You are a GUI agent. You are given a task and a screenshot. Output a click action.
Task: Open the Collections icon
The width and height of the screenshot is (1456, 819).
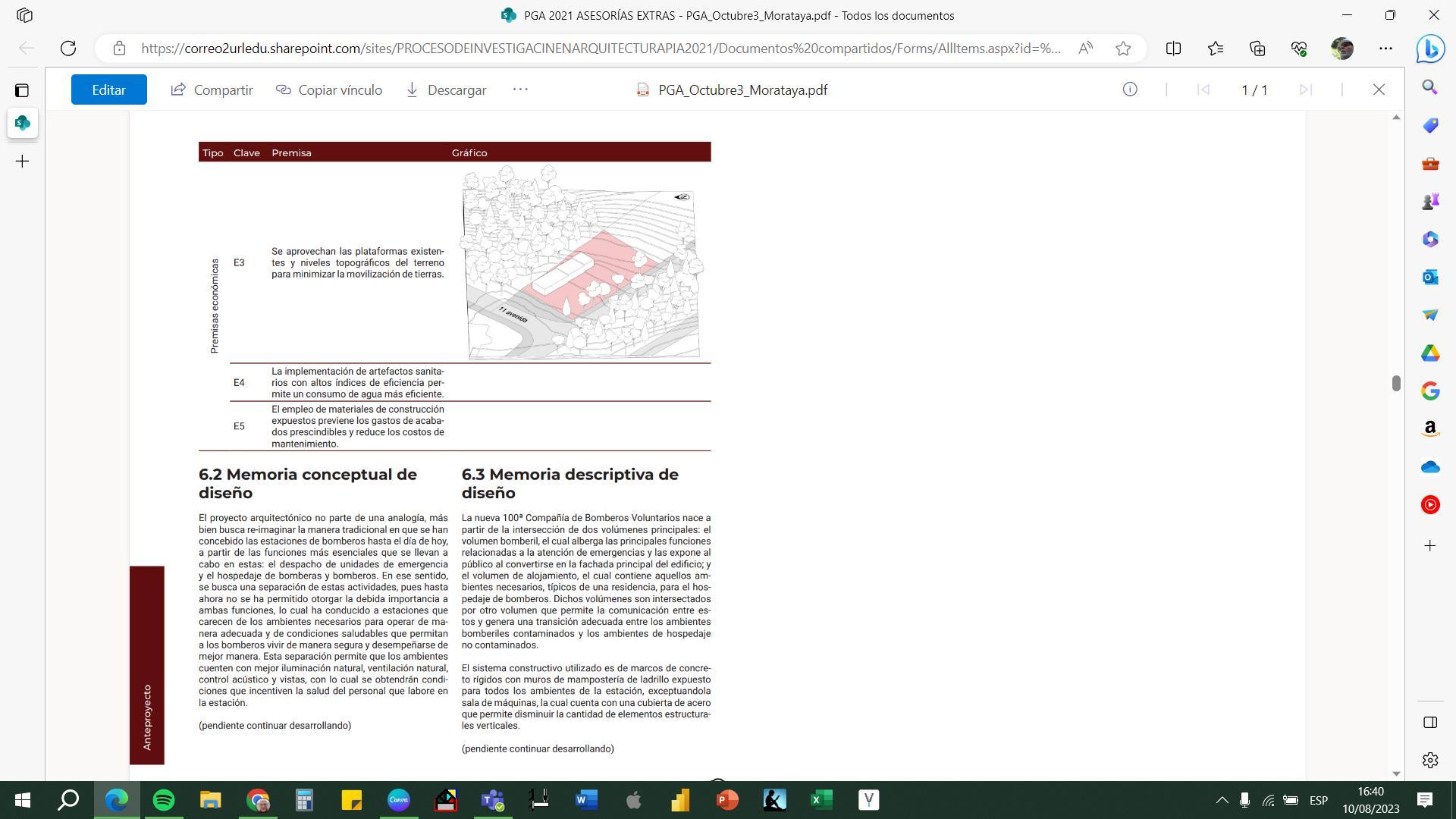1257,49
